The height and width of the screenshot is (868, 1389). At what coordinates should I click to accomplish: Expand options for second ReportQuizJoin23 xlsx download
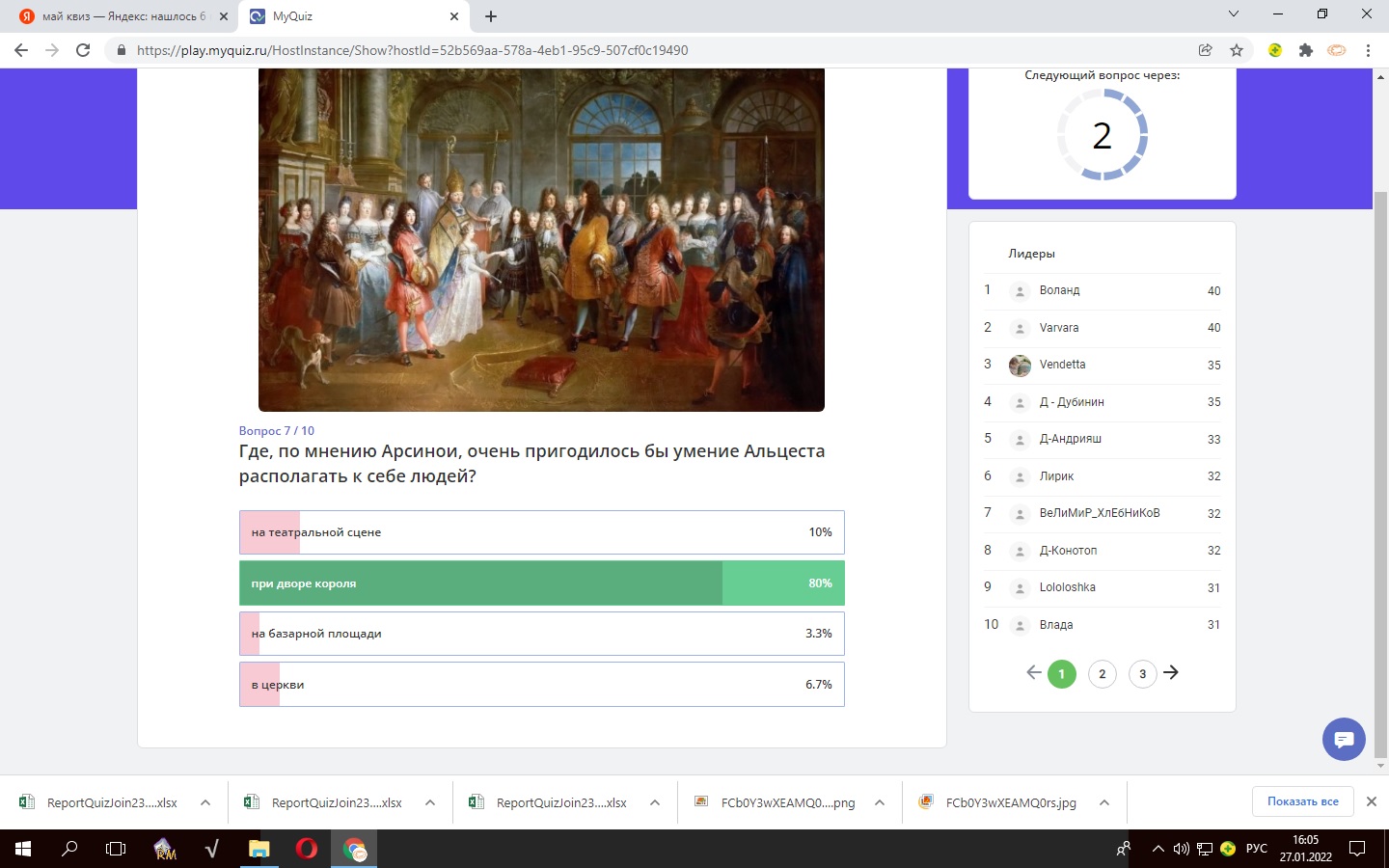point(430,802)
